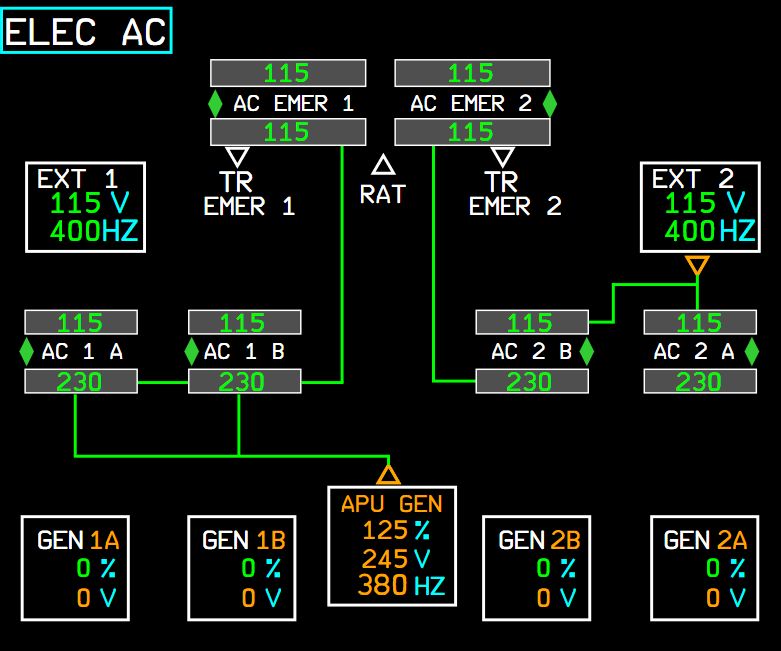The image size is (781, 651).
Task: Click the GEN 1A generator box
Action: (78, 568)
